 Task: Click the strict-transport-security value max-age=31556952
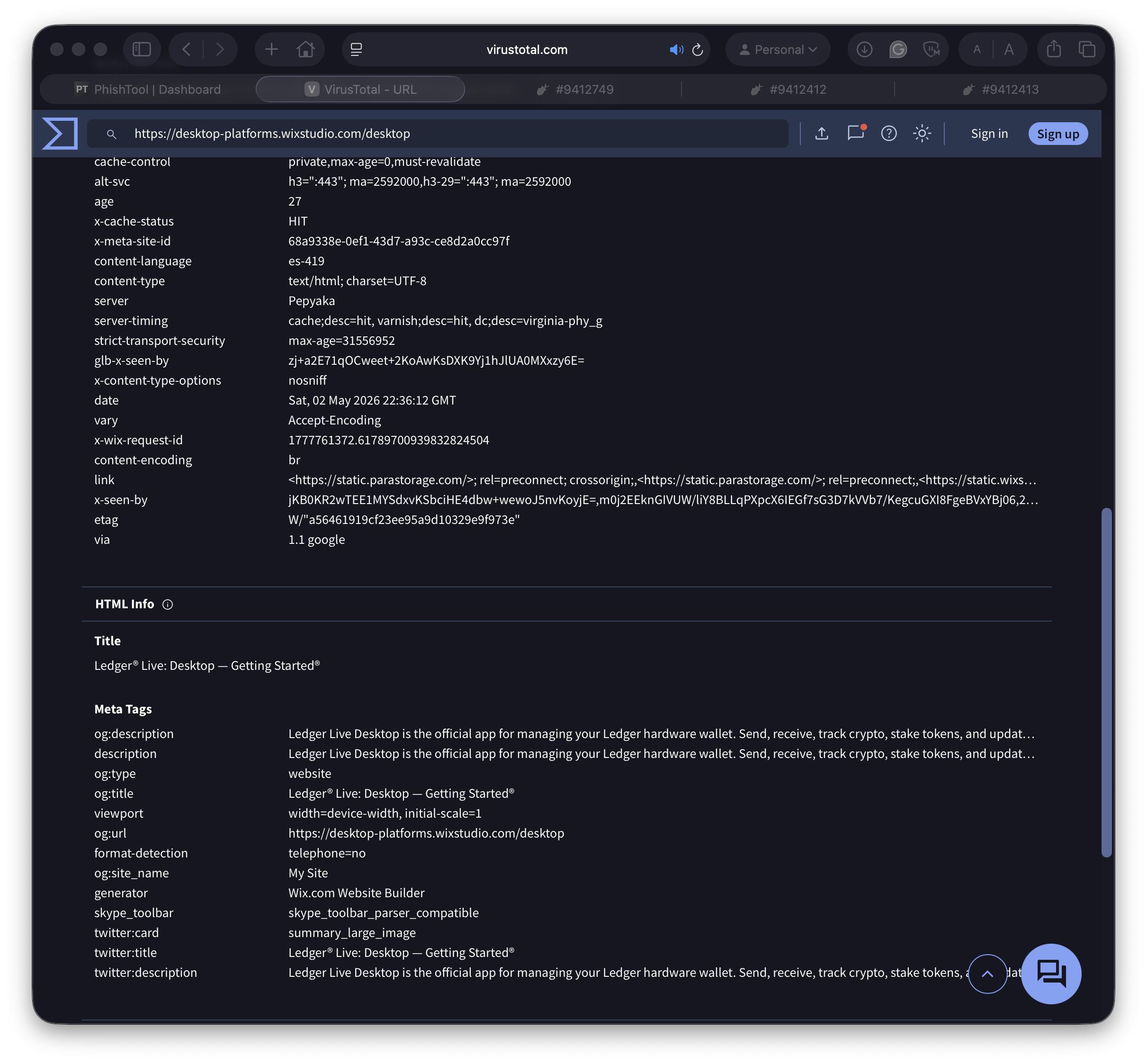341,340
